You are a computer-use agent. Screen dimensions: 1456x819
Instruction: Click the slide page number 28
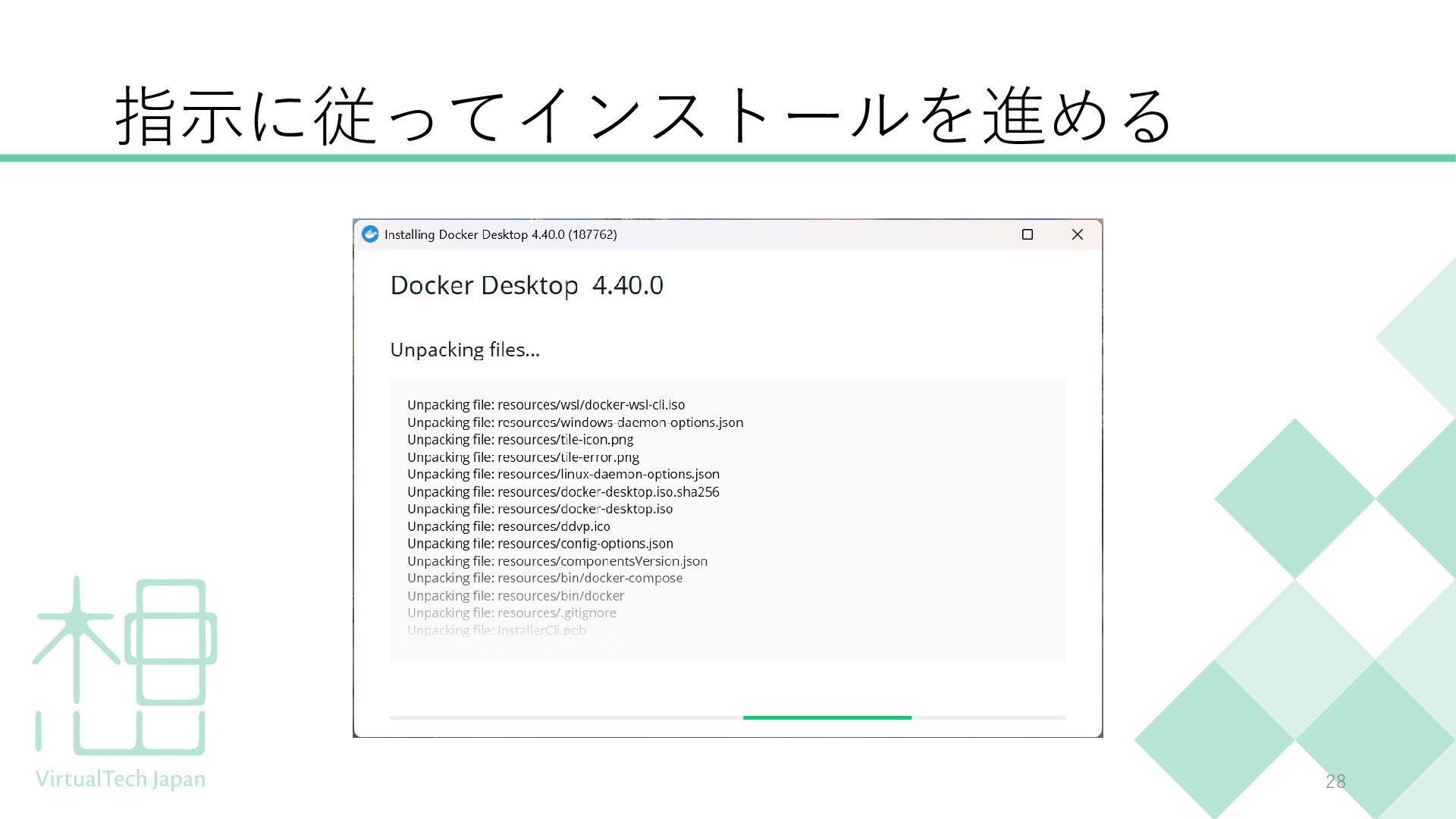pyautogui.click(x=1335, y=781)
